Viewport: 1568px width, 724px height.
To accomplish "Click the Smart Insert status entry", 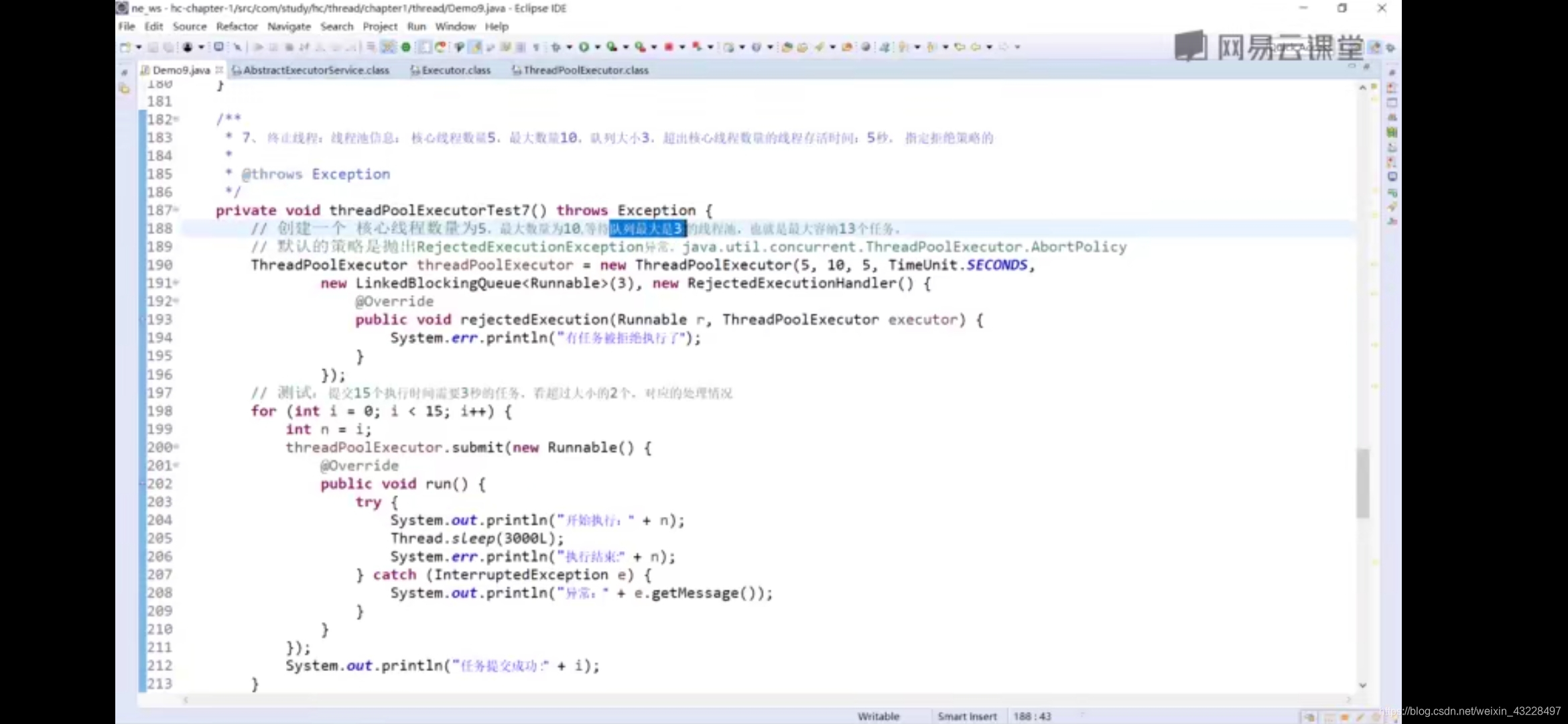I will coord(967,716).
